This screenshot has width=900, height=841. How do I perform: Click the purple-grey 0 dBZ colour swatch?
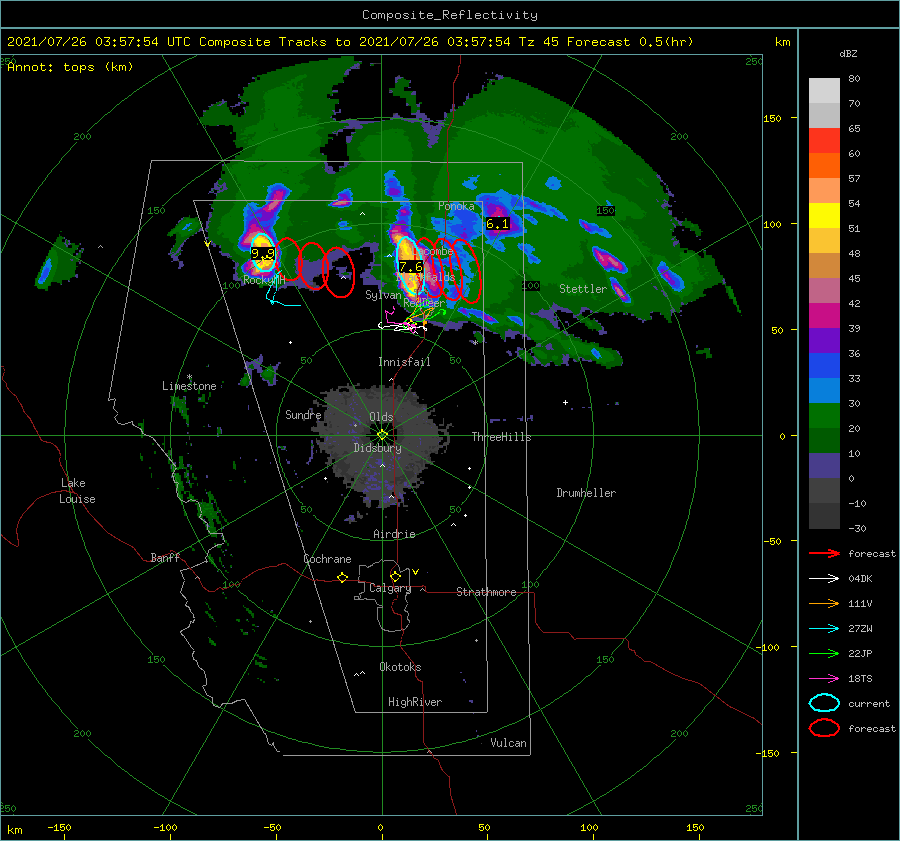click(x=824, y=466)
